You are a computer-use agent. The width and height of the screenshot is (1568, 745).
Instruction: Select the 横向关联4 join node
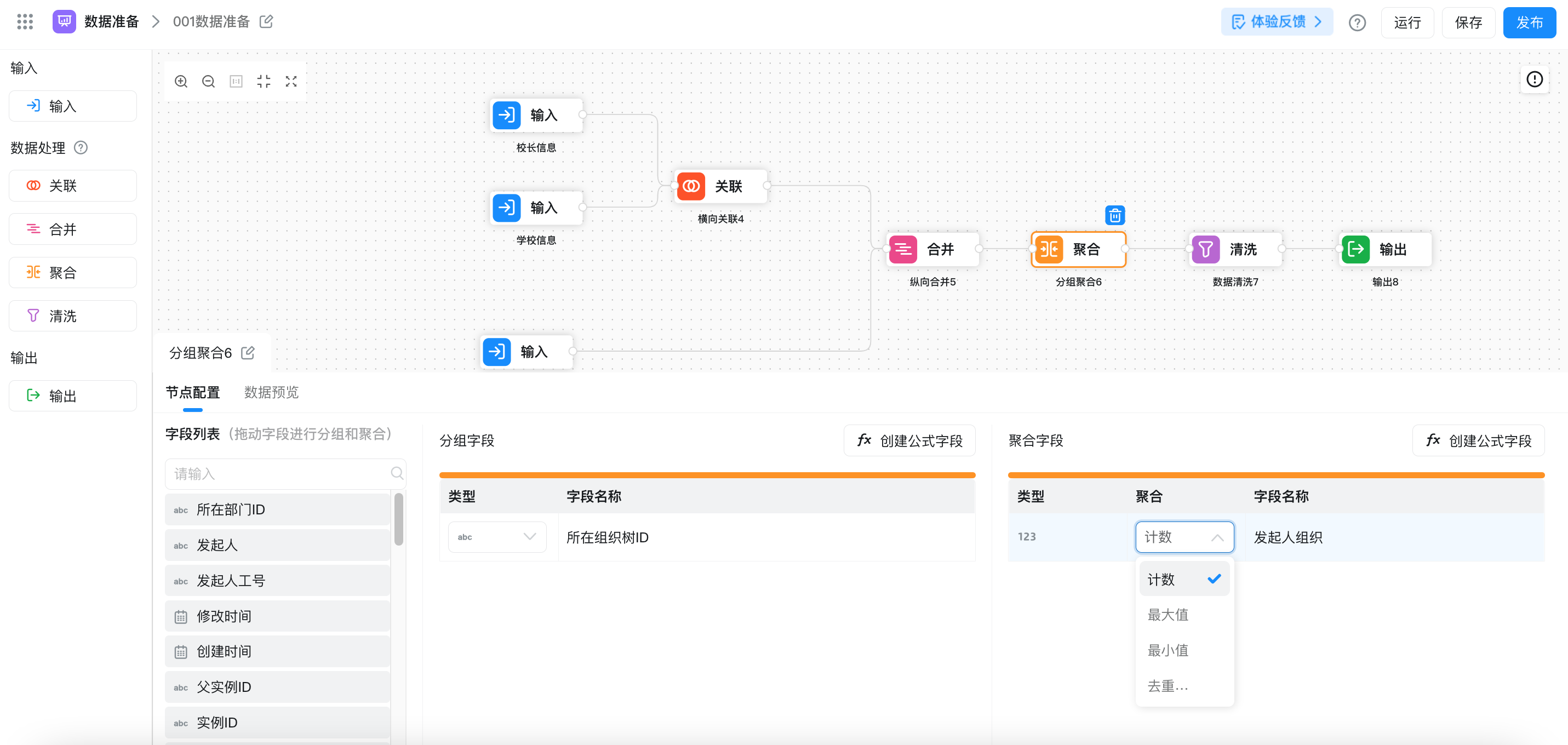pos(720,186)
